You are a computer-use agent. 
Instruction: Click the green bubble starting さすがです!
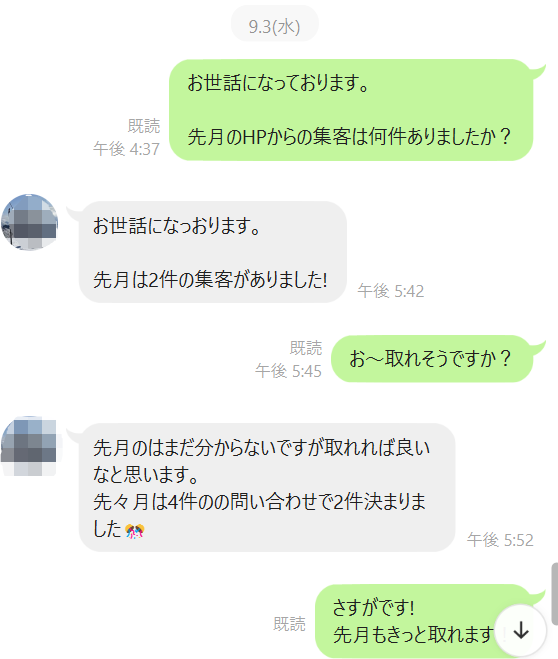pyautogui.click(x=424, y=621)
